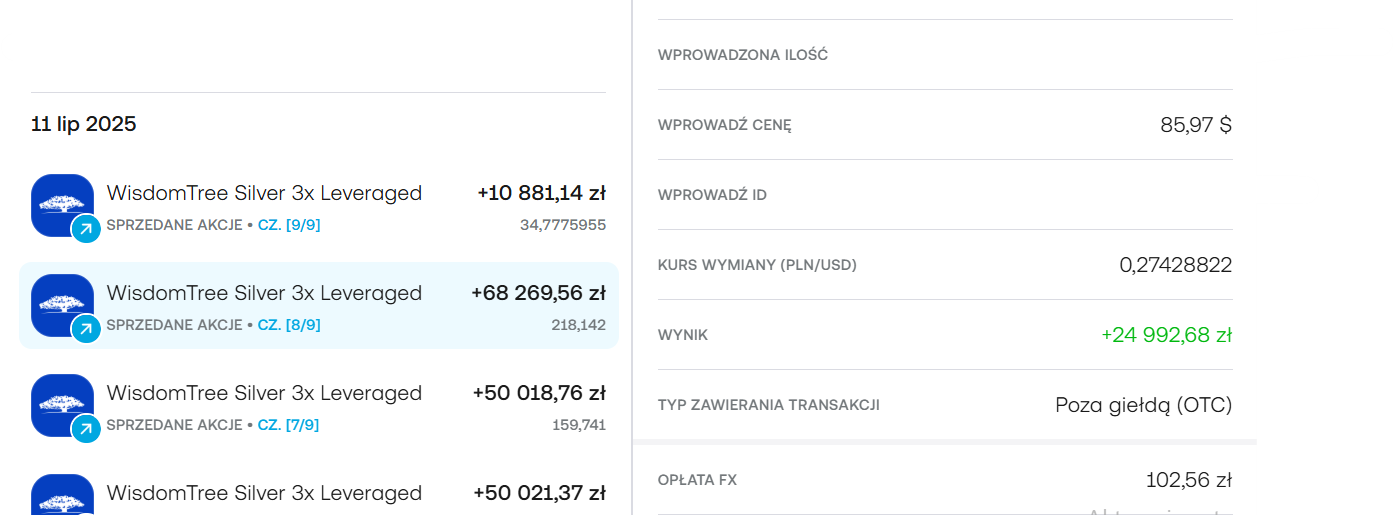
Task: Click the 11 lip 2025 date header
Action: 84,124
